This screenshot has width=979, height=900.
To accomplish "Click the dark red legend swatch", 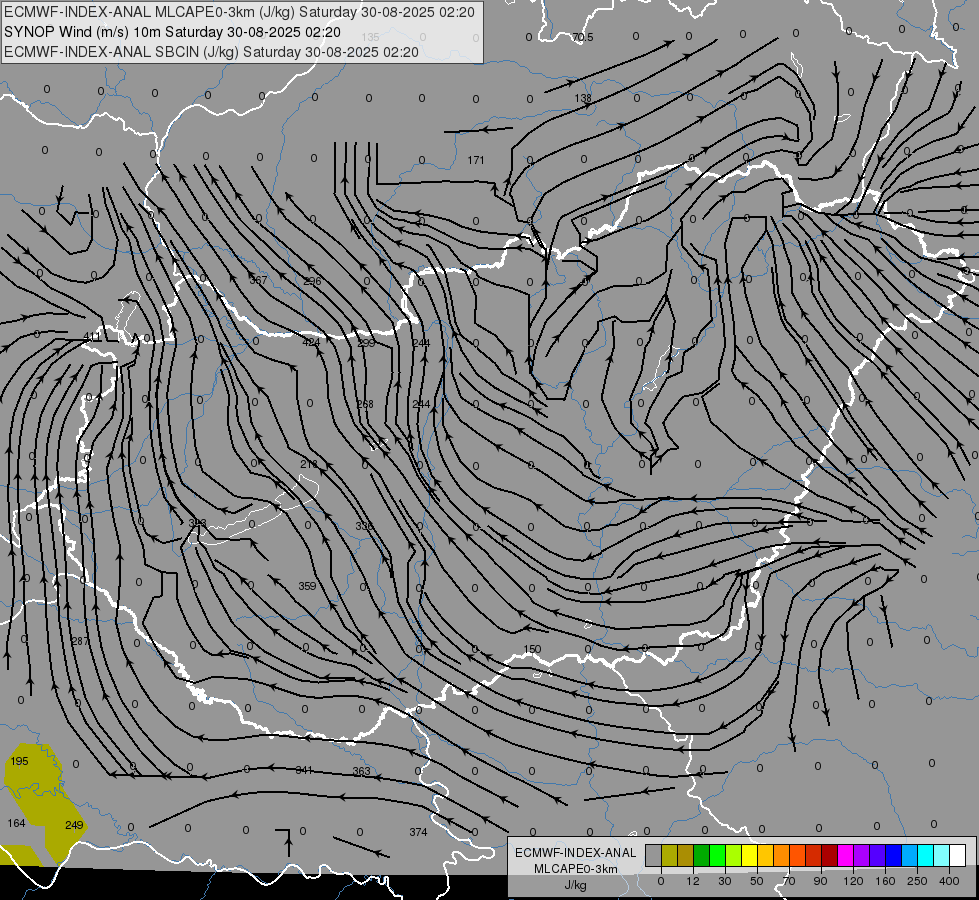I will click(x=829, y=855).
